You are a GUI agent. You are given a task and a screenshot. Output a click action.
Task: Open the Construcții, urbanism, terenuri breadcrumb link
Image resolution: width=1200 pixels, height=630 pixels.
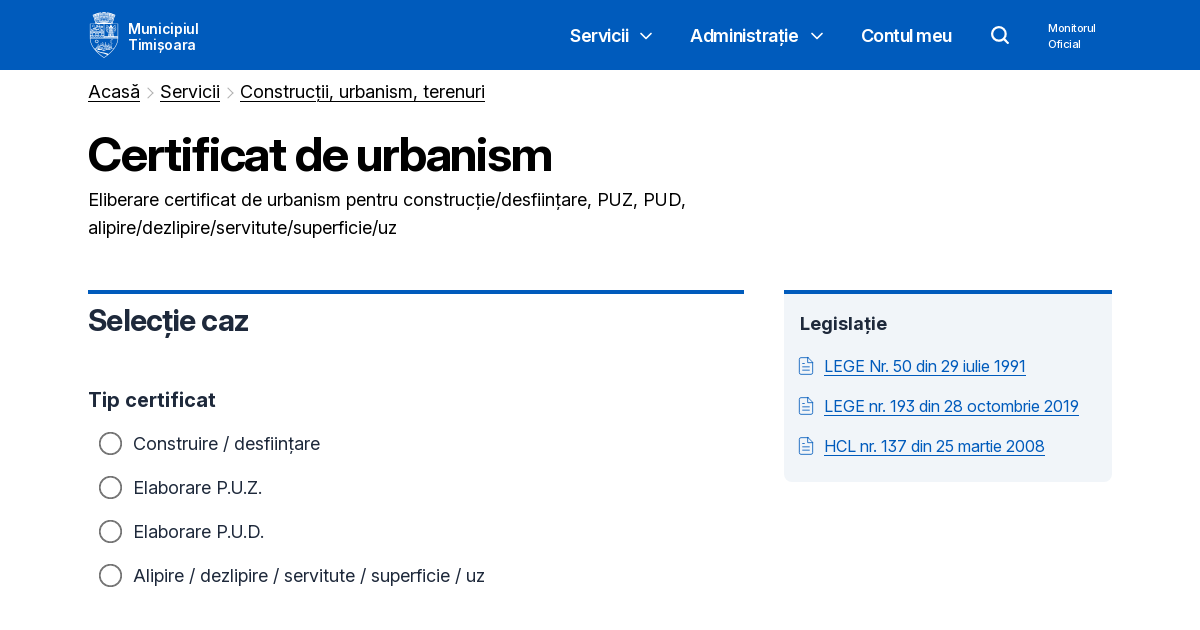(362, 91)
